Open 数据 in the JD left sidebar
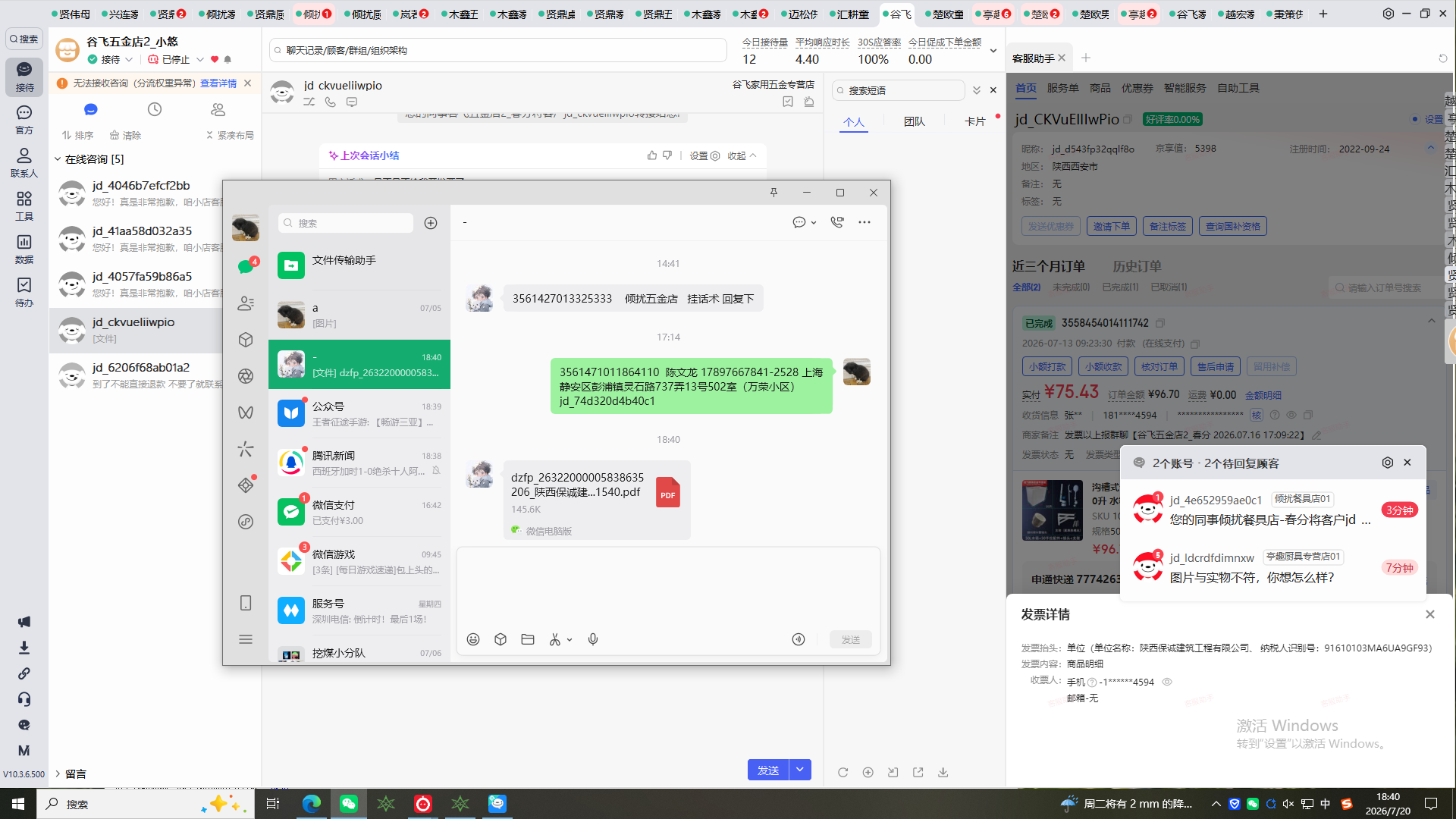This screenshot has width=1456, height=819. pos(24,249)
